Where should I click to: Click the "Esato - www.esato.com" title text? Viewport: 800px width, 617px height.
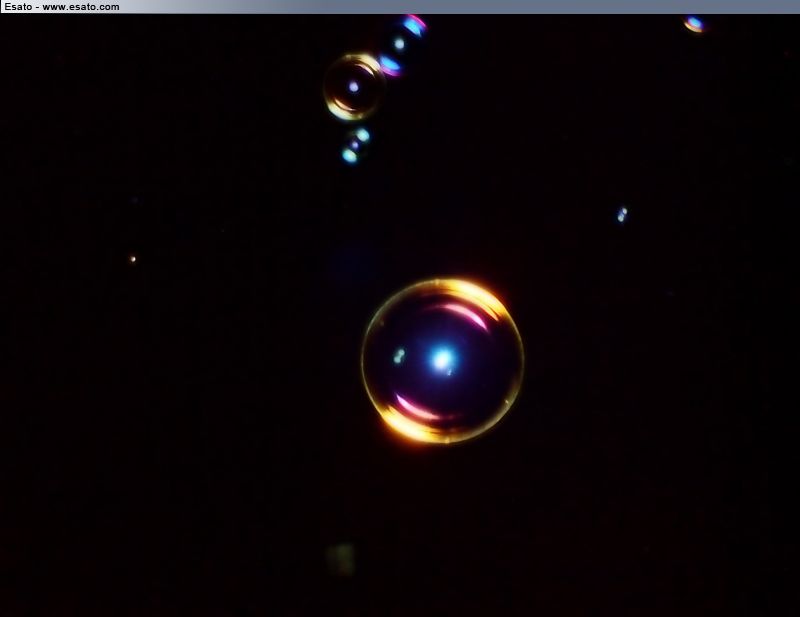(x=62, y=7)
